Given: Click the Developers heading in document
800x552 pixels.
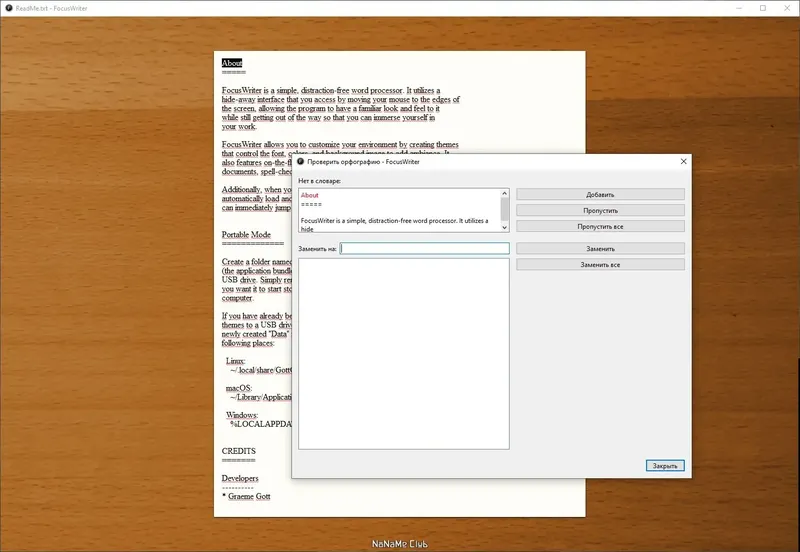Looking at the screenshot, I should point(240,478).
